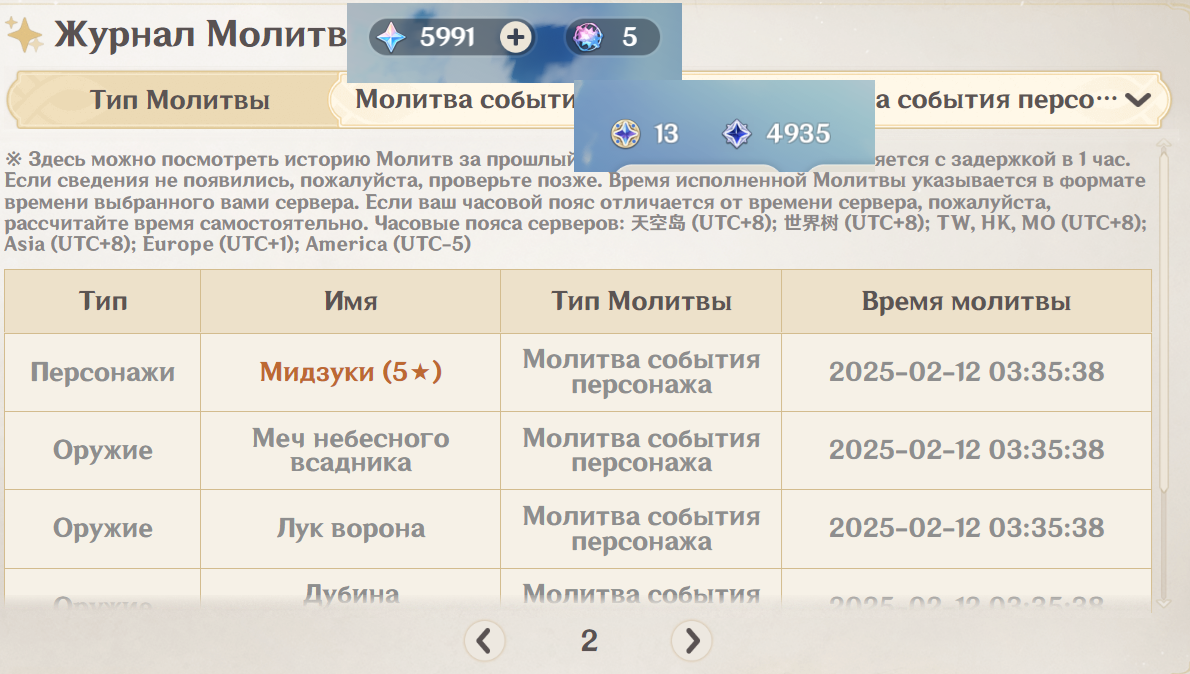Click the Меч небесного всадника cell
Image resolution: width=1190 pixels, height=674 pixels.
click(x=351, y=450)
